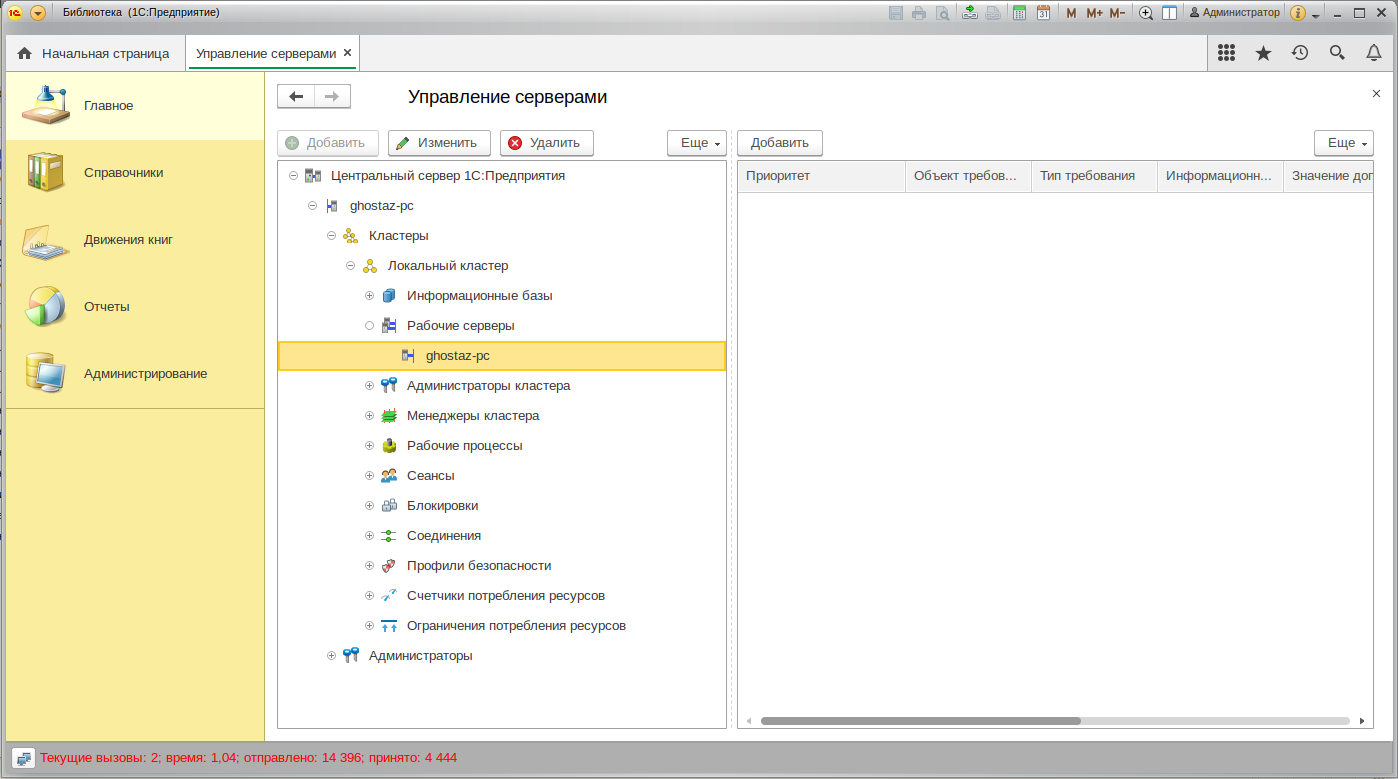Open Справочники section
The image size is (1398, 779).
click(135, 172)
